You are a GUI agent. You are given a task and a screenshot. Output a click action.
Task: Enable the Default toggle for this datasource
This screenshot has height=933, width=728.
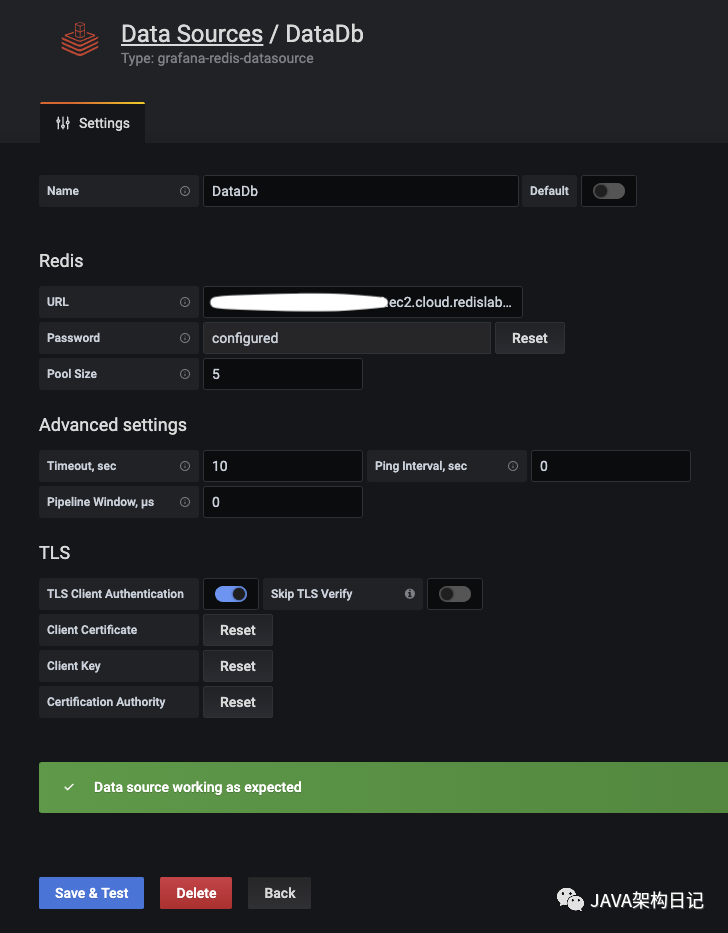pyautogui.click(x=609, y=191)
